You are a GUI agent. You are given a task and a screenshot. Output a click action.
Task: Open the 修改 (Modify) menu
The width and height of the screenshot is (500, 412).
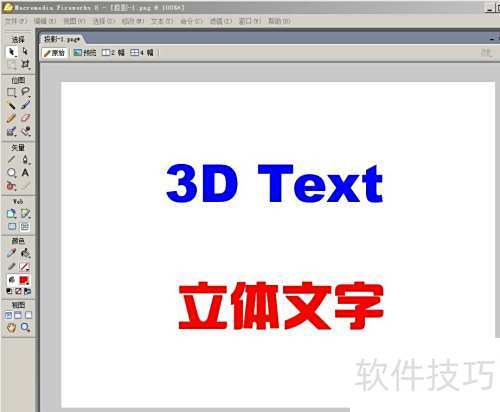tap(133, 21)
